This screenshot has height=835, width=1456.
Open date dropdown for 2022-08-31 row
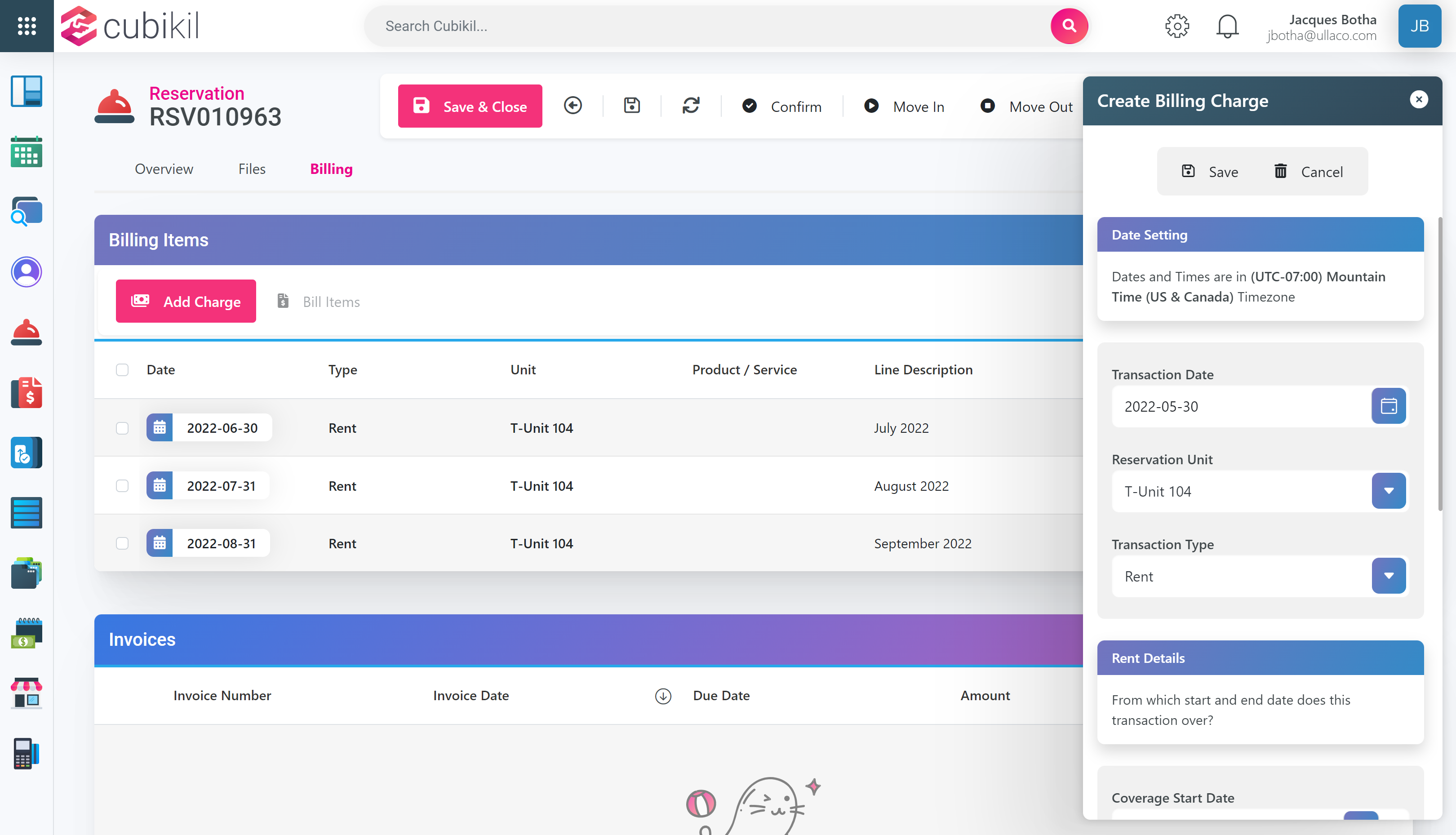(160, 543)
